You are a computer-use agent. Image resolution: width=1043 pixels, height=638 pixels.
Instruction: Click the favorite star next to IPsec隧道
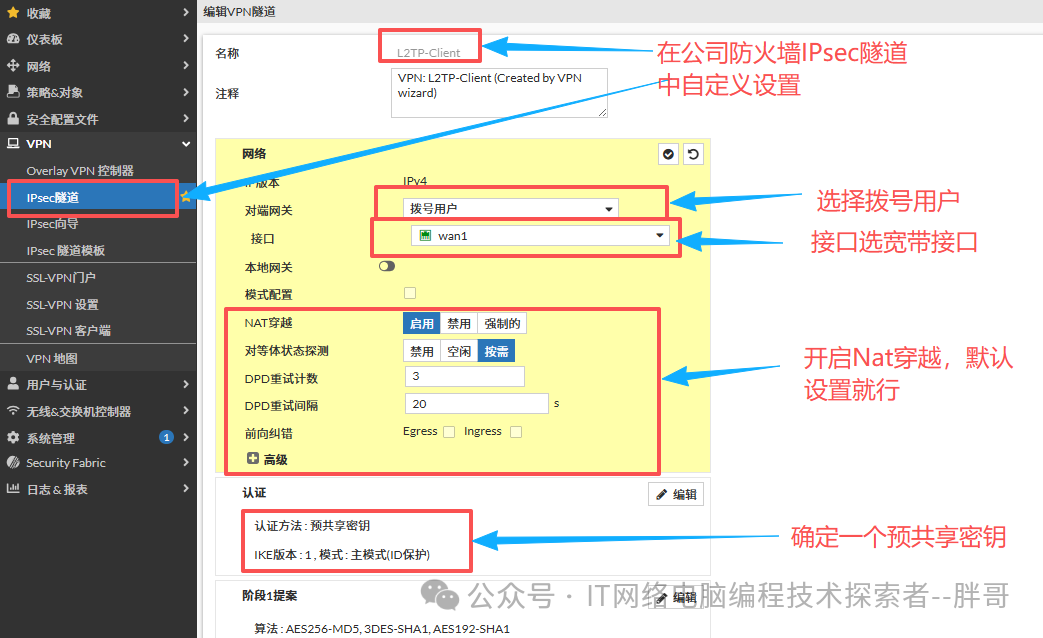tap(186, 197)
